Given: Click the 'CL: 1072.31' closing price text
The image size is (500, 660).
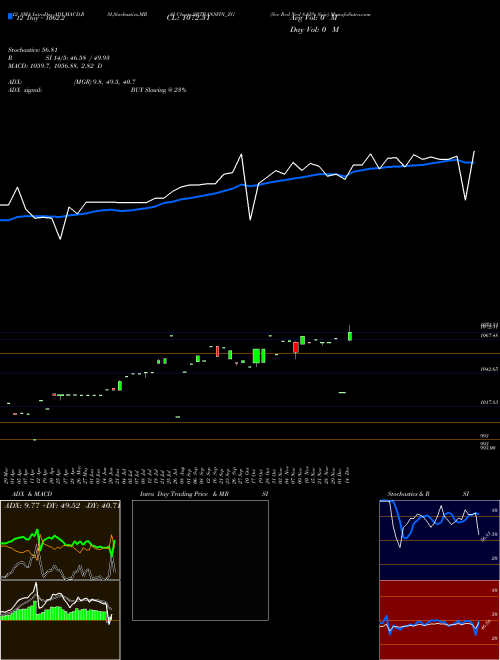Looking at the screenshot, I should [x=188, y=18].
